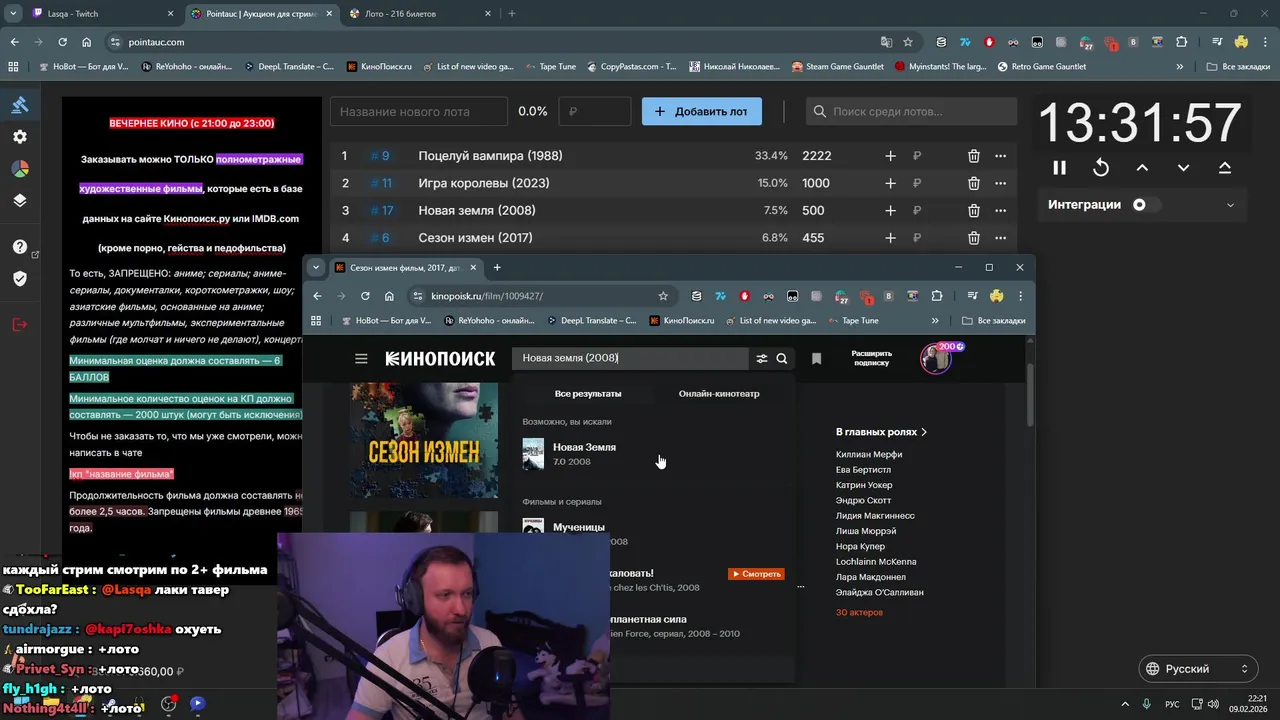This screenshot has width=1280, height=720.
Task: Decrease timer with down arrow
Action: [x=1183, y=168]
